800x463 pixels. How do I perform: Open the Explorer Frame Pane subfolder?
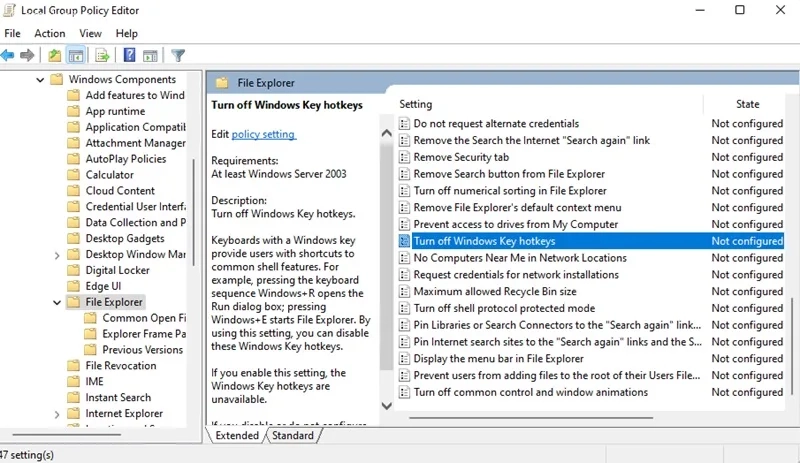click(x=144, y=334)
